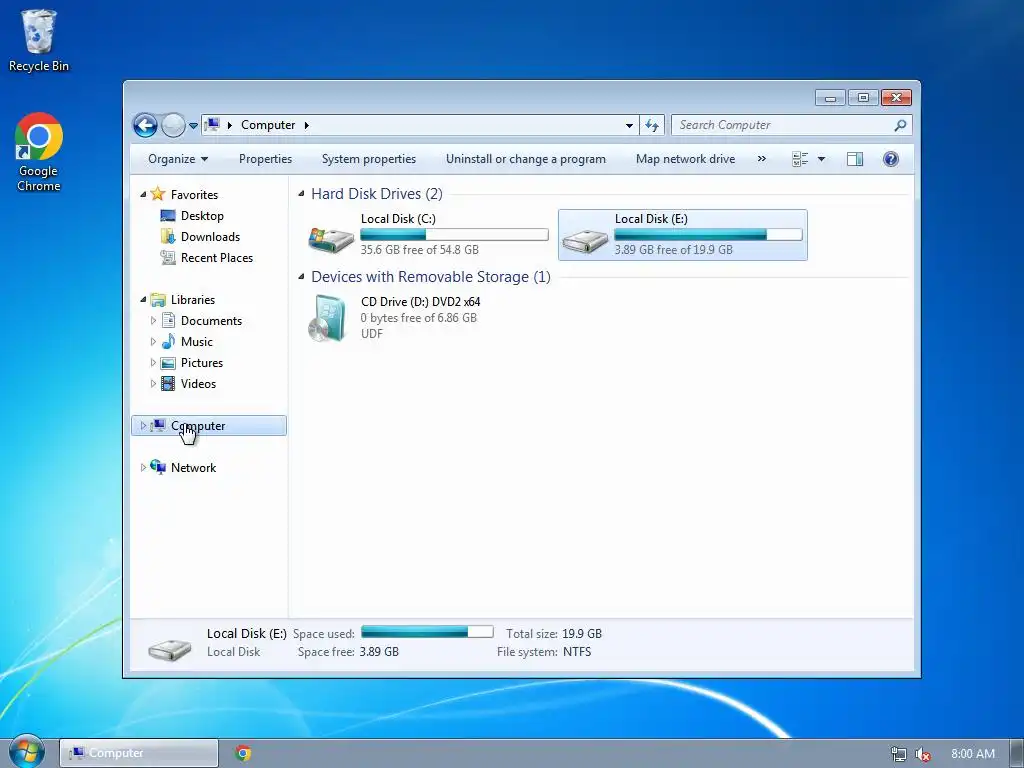Click the muted volume tray icon
Image resolution: width=1024 pixels, height=768 pixels.
(x=922, y=754)
